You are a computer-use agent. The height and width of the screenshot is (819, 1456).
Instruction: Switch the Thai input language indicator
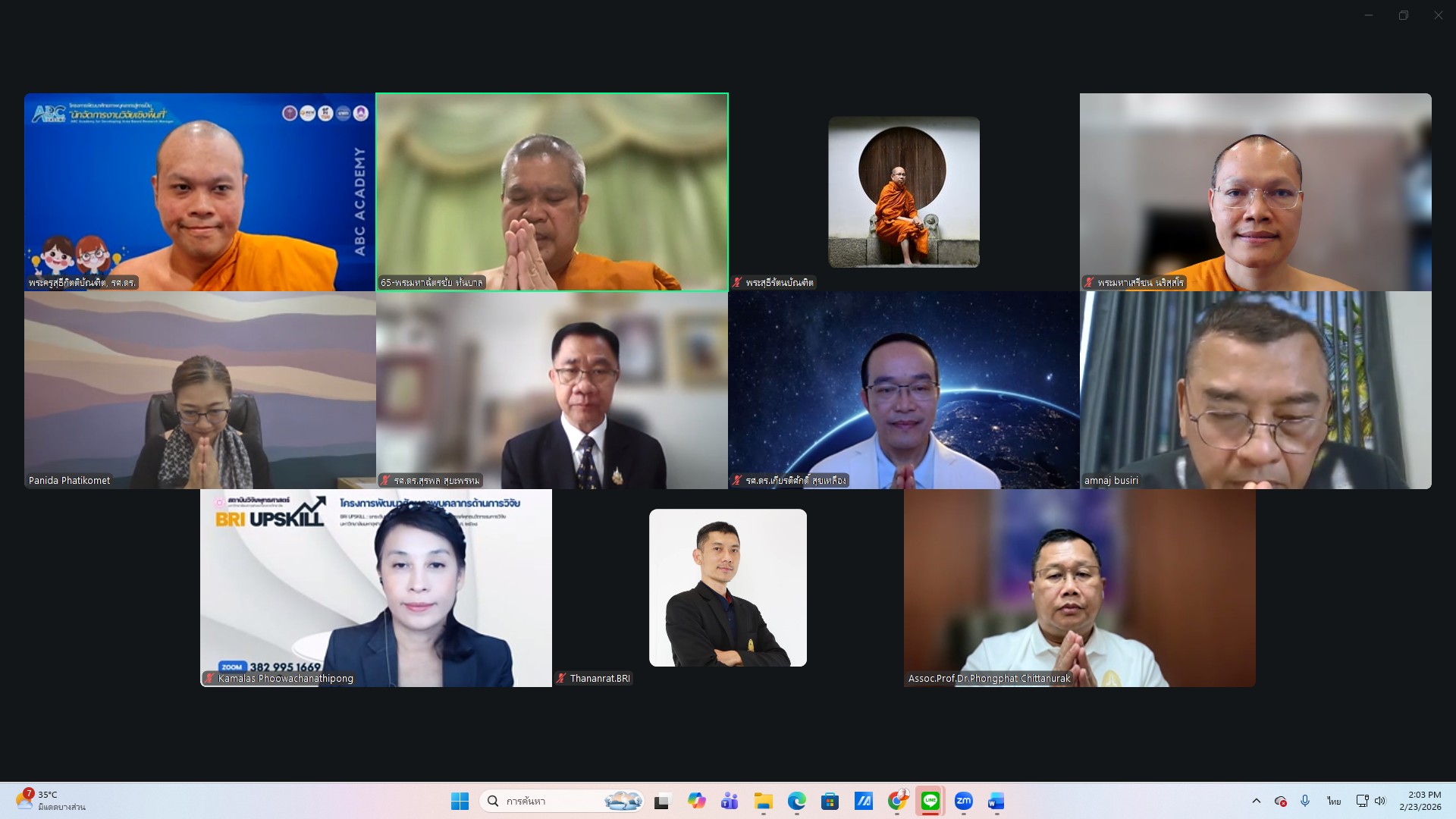pyautogui.click(x=1333, y=801)
